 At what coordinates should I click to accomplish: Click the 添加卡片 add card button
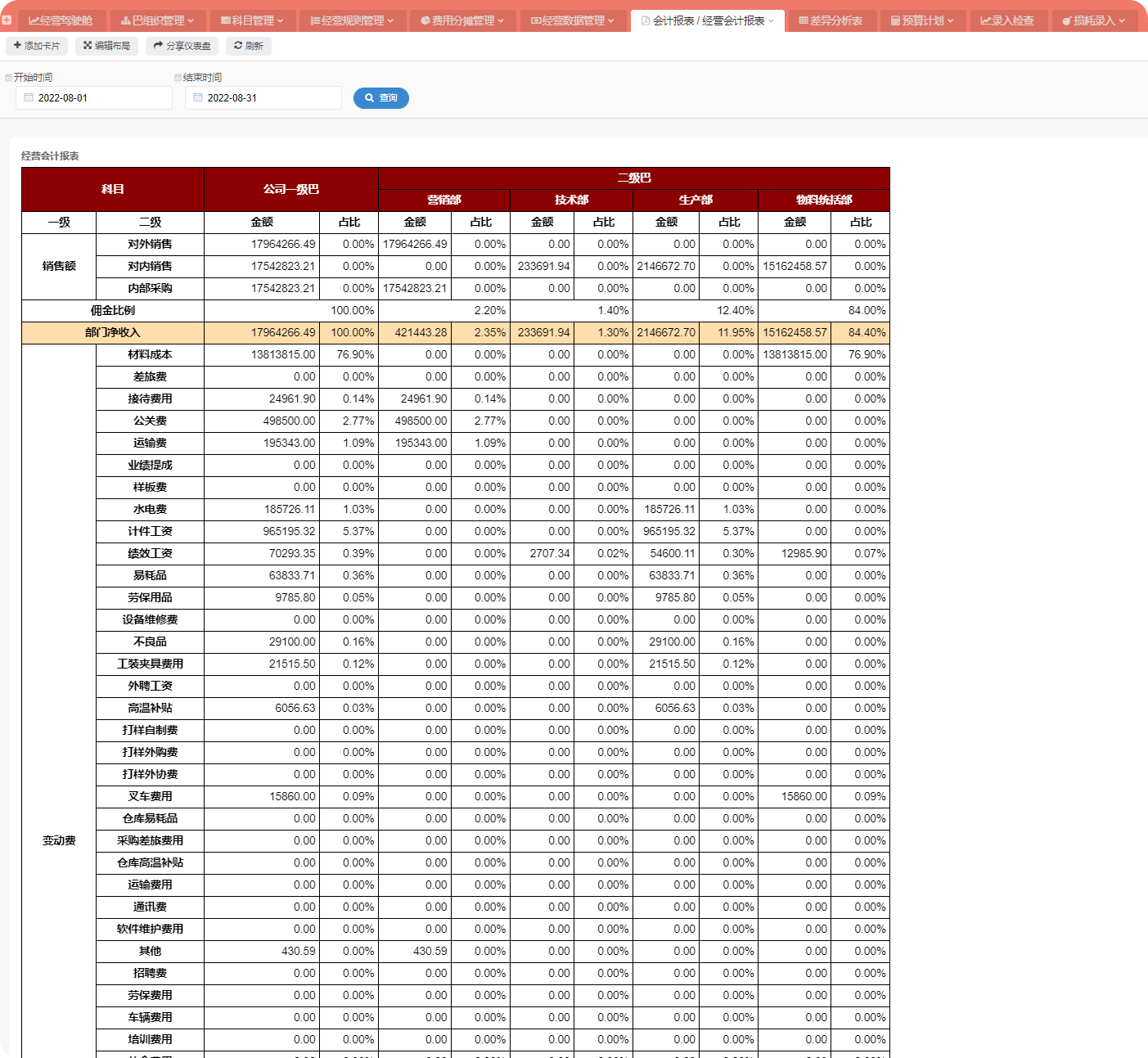37,46
